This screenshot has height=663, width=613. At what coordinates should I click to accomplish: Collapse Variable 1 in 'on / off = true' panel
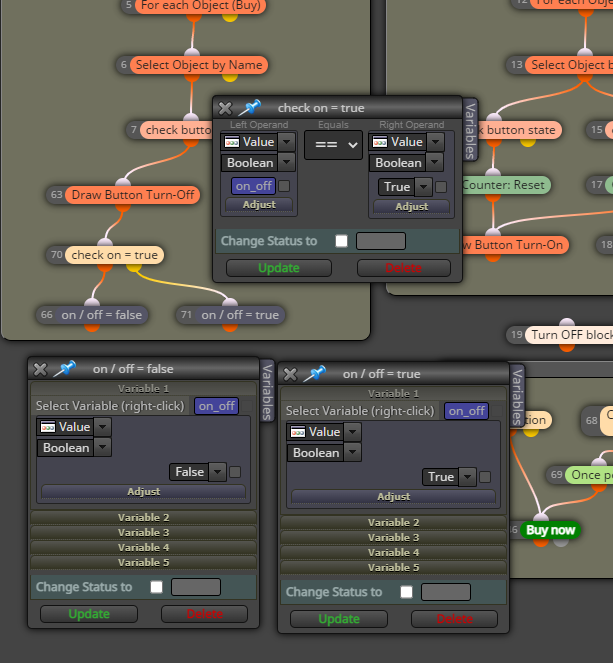394,394
